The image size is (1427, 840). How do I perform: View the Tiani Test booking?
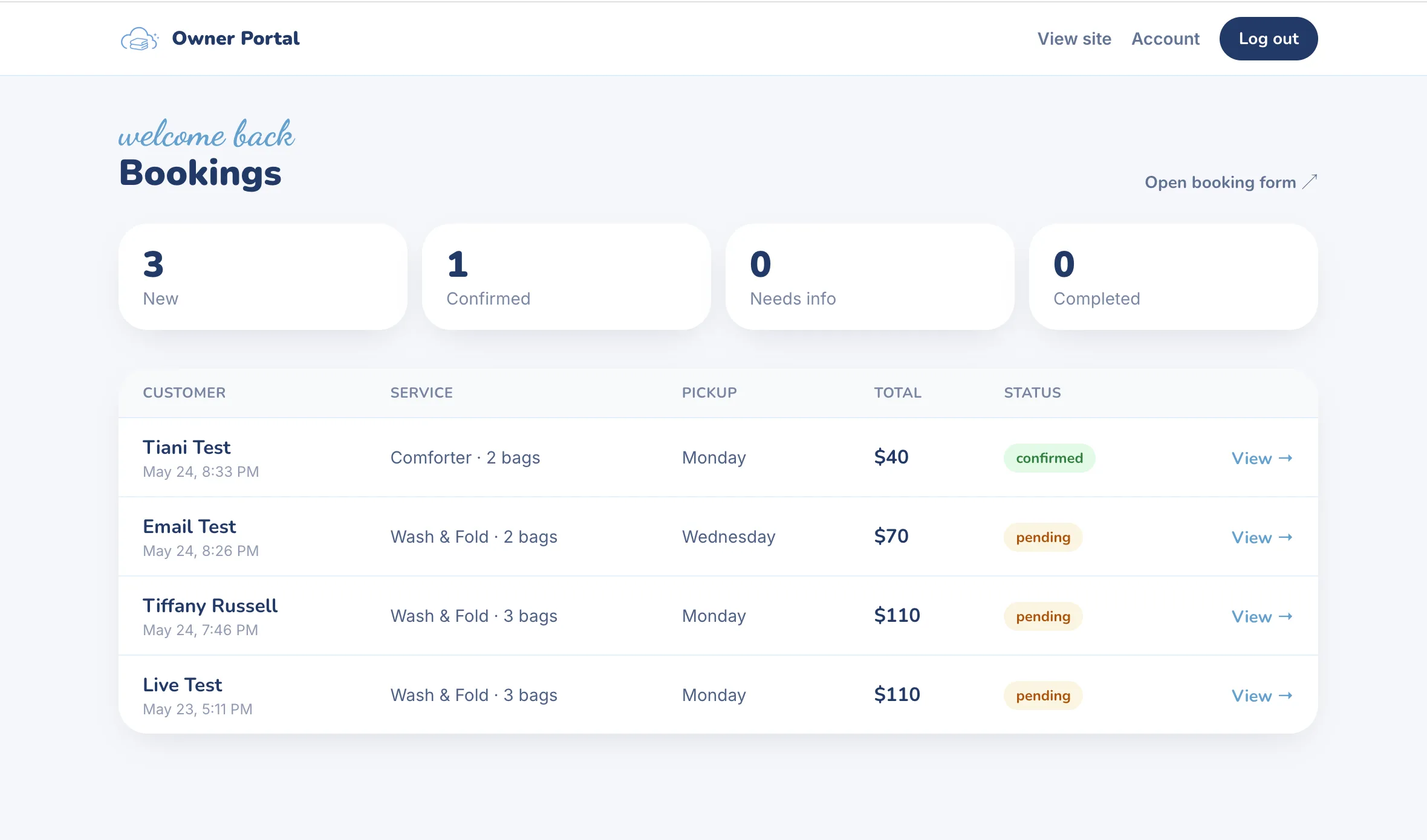(1262, 458)
